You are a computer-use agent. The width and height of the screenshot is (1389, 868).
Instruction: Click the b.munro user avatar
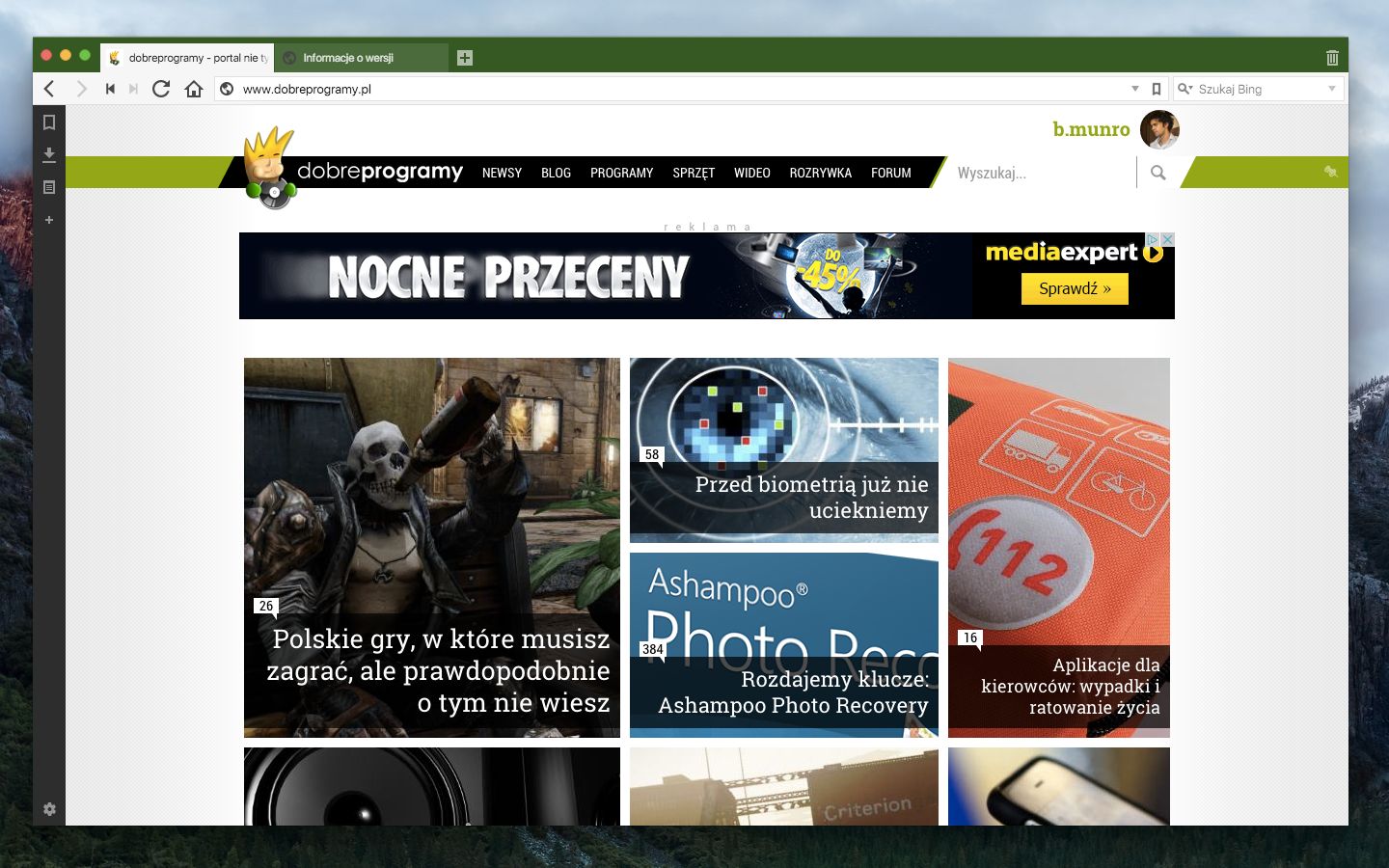click(1159, 130)
